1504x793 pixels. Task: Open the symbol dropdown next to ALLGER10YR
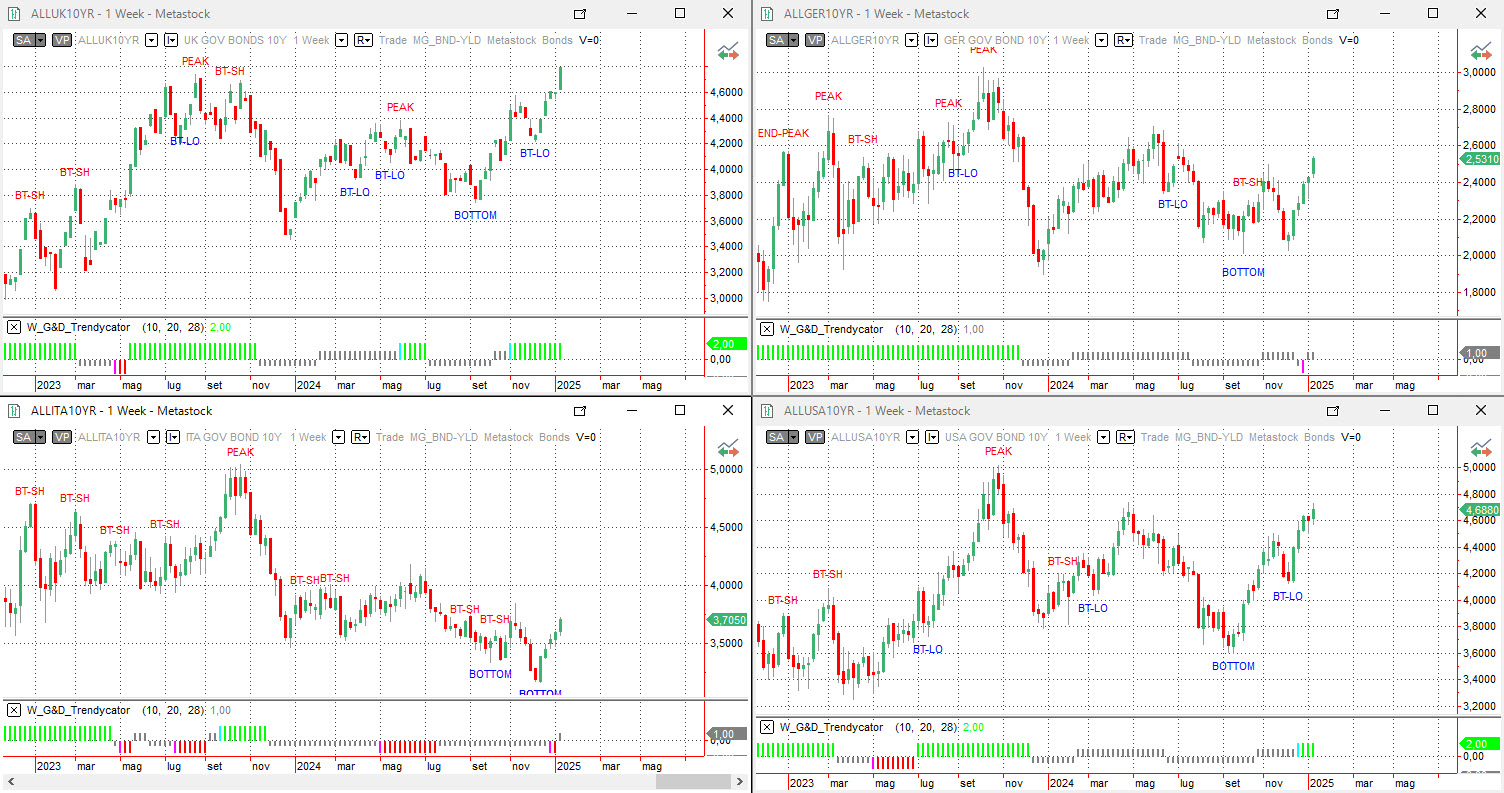912,40
